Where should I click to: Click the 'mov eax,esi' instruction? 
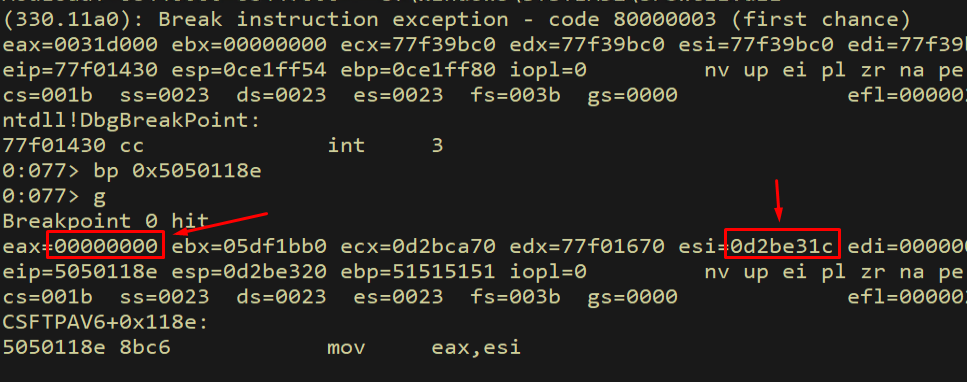424,347
